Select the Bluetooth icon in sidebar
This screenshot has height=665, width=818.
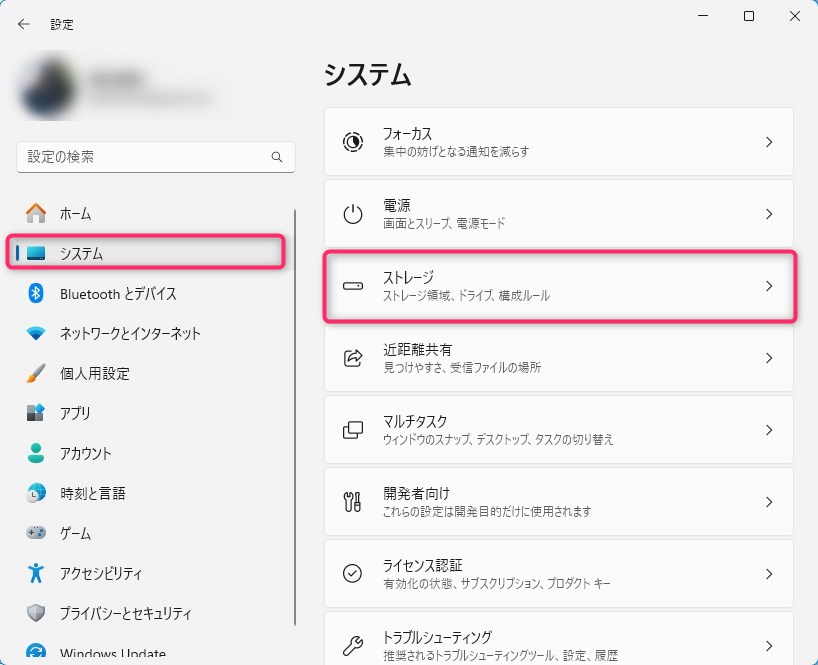coord(36,293)
